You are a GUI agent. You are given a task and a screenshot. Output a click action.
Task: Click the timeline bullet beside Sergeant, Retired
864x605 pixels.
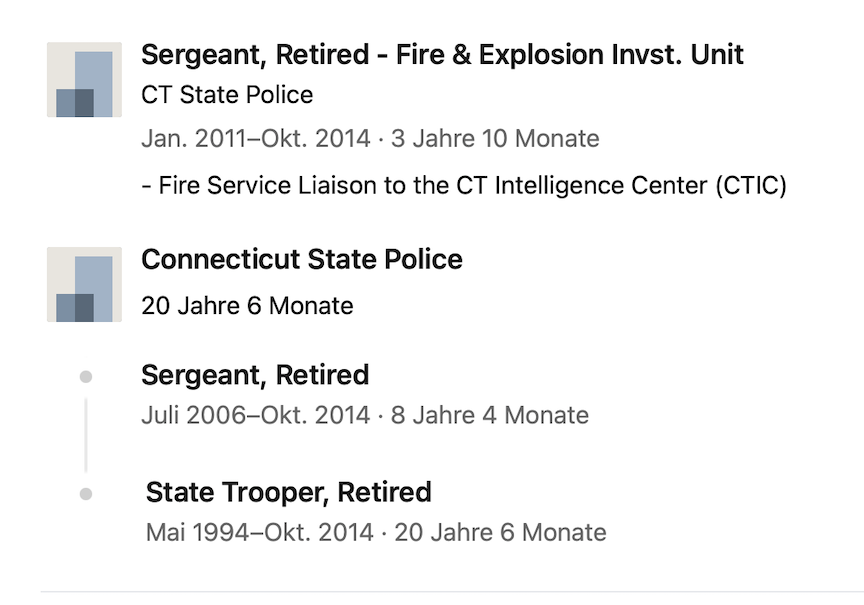click(86, 377)
